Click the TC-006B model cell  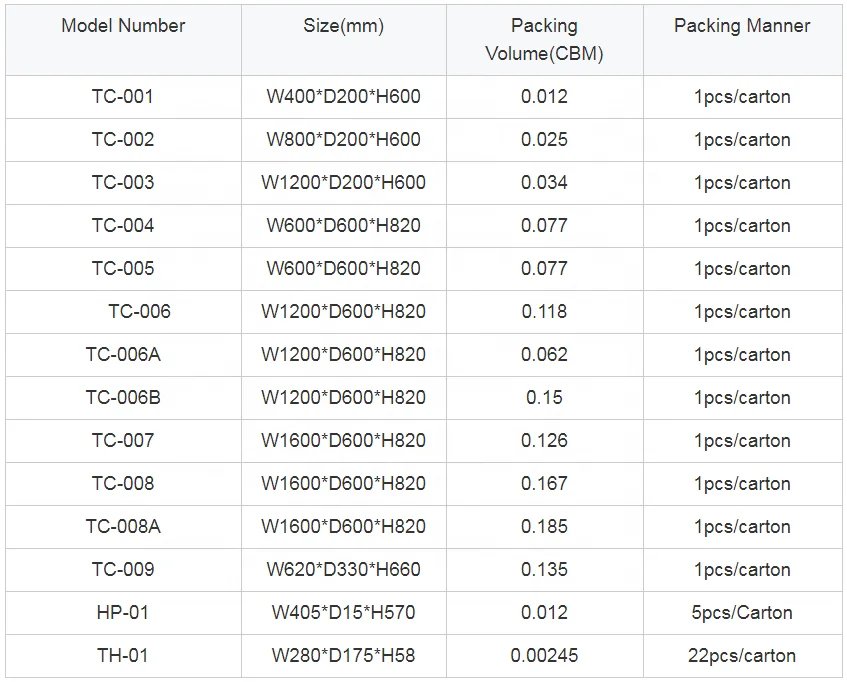point(123,398)
